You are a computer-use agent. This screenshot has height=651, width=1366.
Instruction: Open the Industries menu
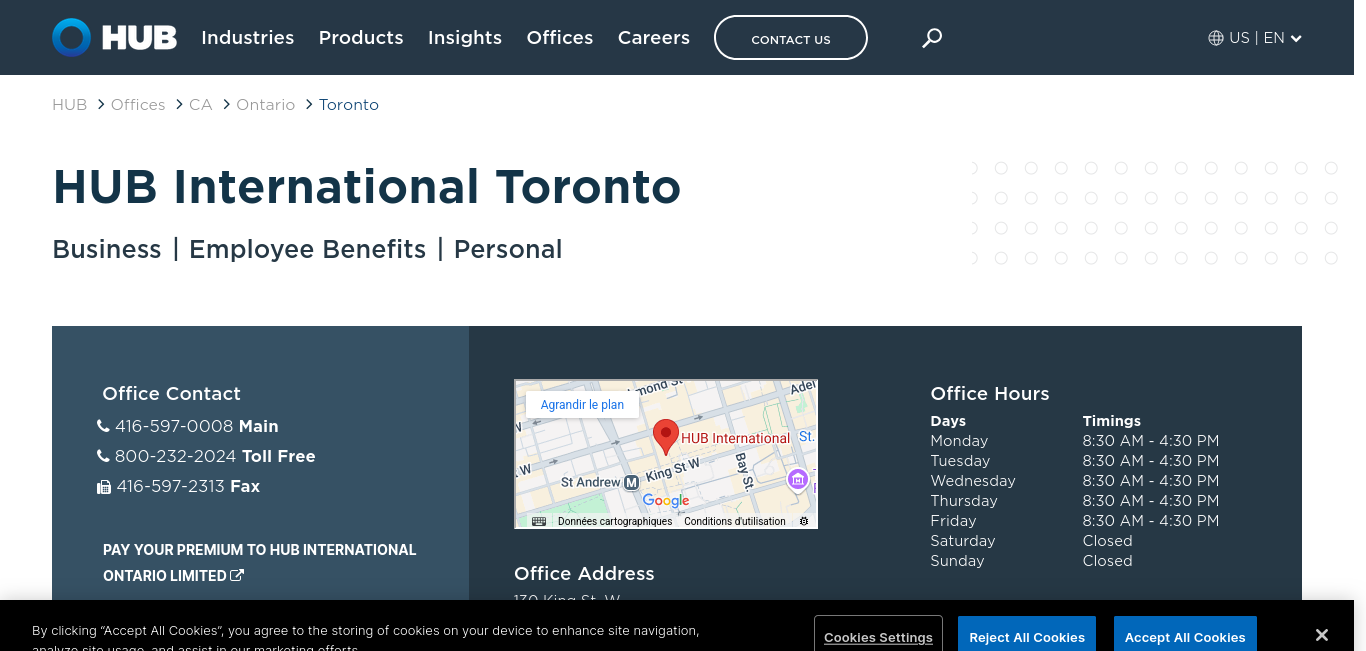tap(248, 38)
